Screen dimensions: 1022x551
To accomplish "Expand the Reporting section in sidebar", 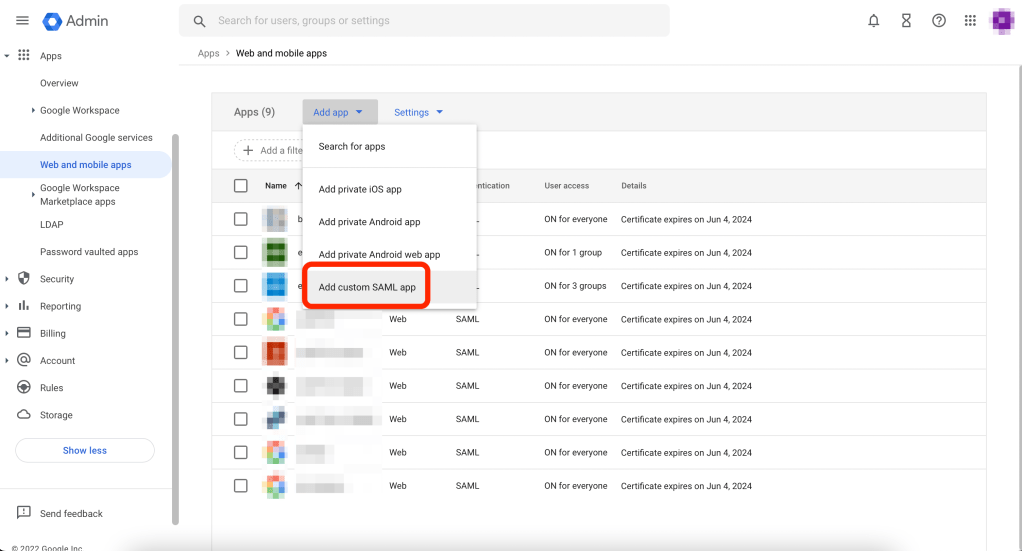I will click(8, 306).
